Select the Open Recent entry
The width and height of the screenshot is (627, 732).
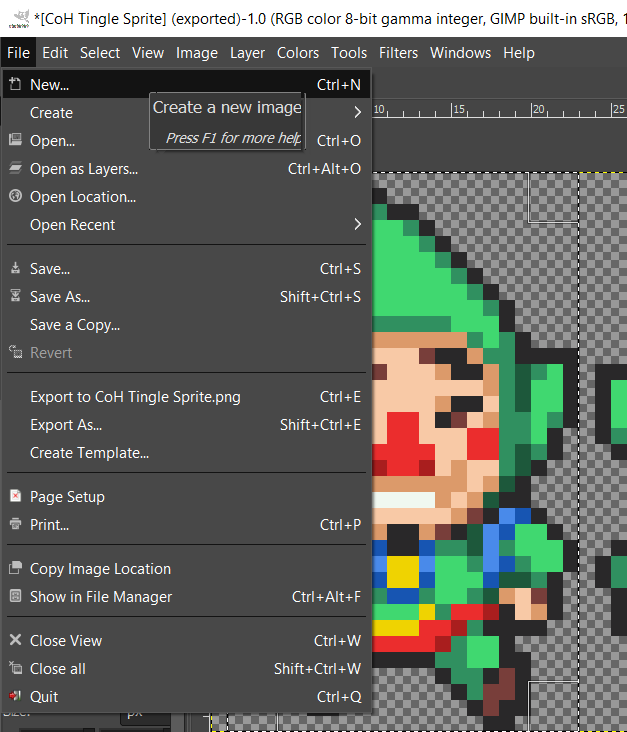(187, 225)
